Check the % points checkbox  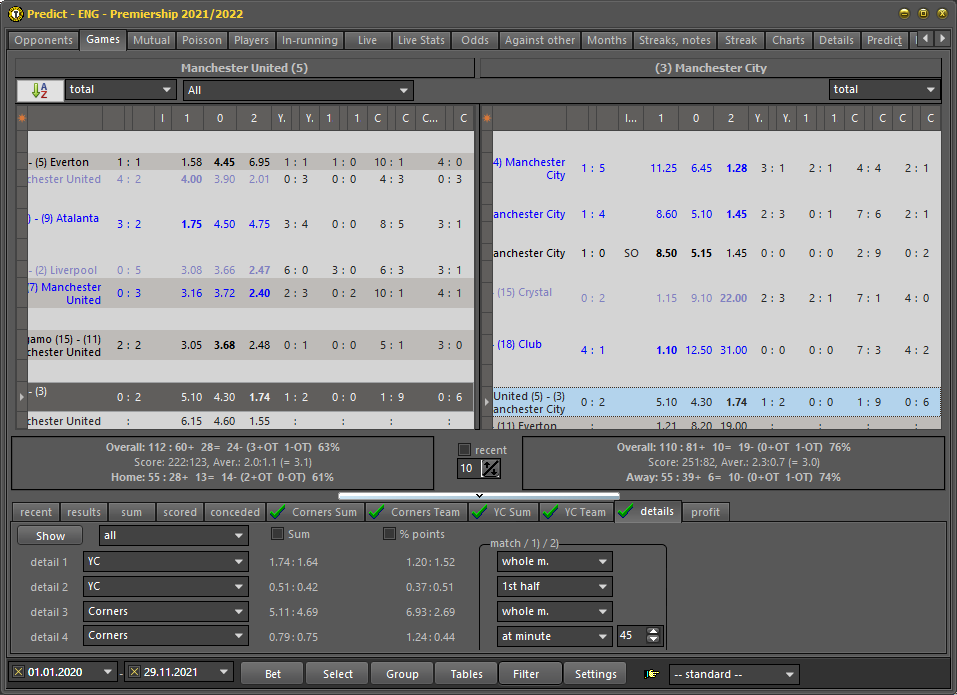click(x=390, y=534)
